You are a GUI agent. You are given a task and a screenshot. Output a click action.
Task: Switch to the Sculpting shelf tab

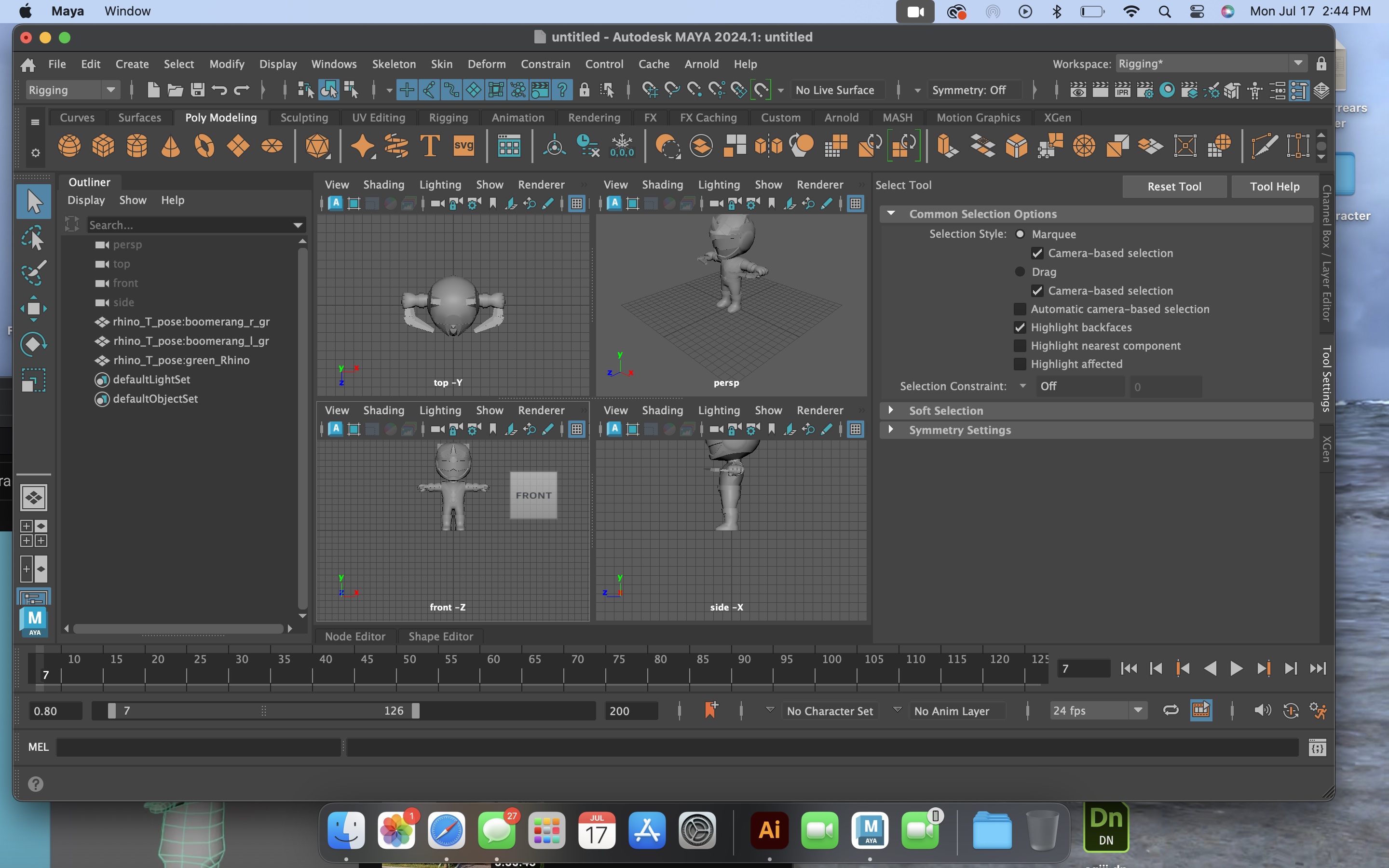(x=304, y=118)
